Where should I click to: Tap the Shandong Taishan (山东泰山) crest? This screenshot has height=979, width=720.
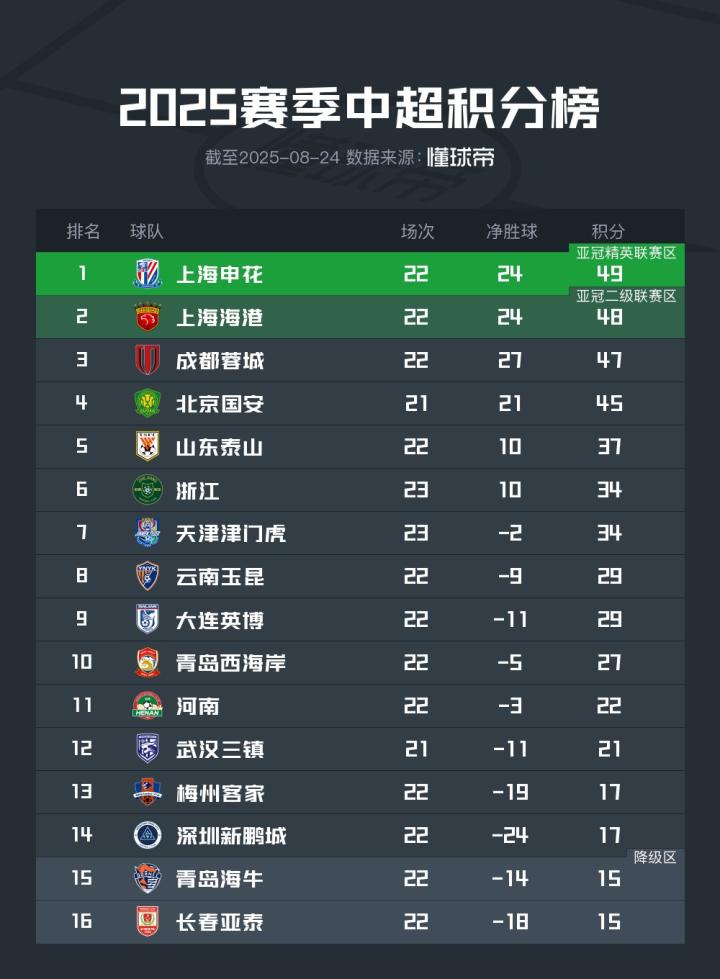(147, 447)
